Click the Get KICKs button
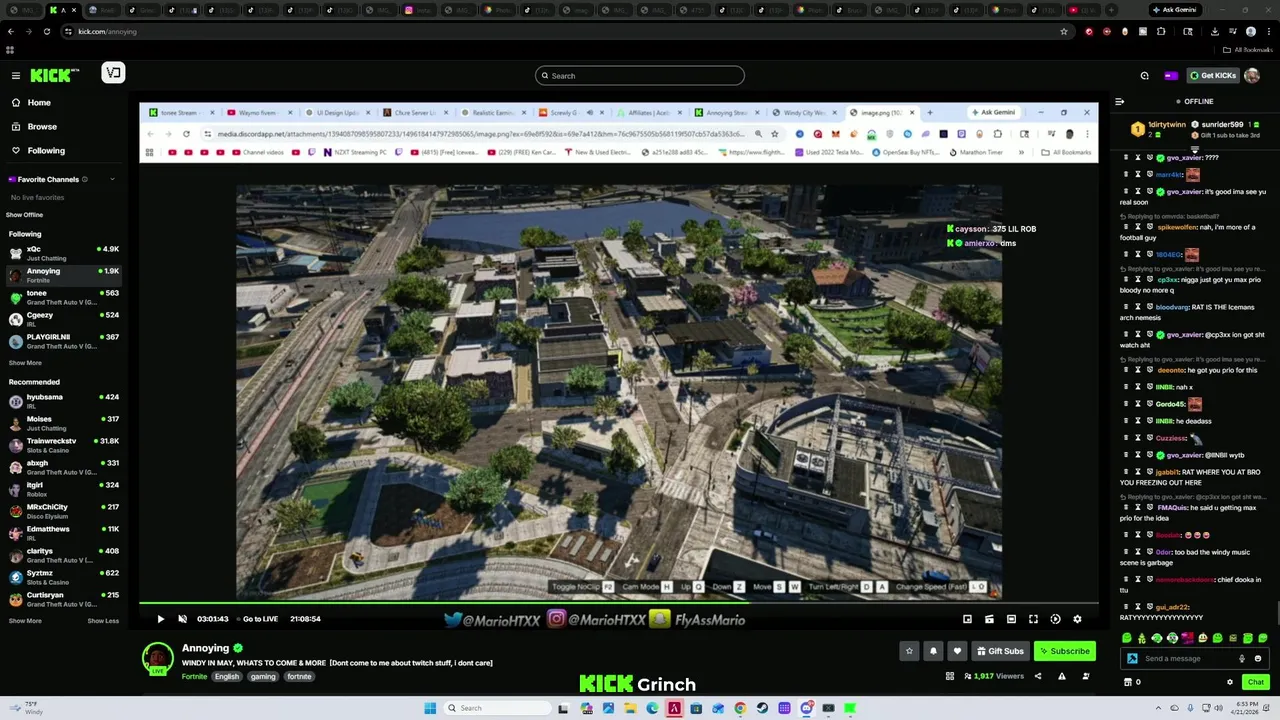Viewport: 1280px width, 720px height. (x=1212, y=76)
